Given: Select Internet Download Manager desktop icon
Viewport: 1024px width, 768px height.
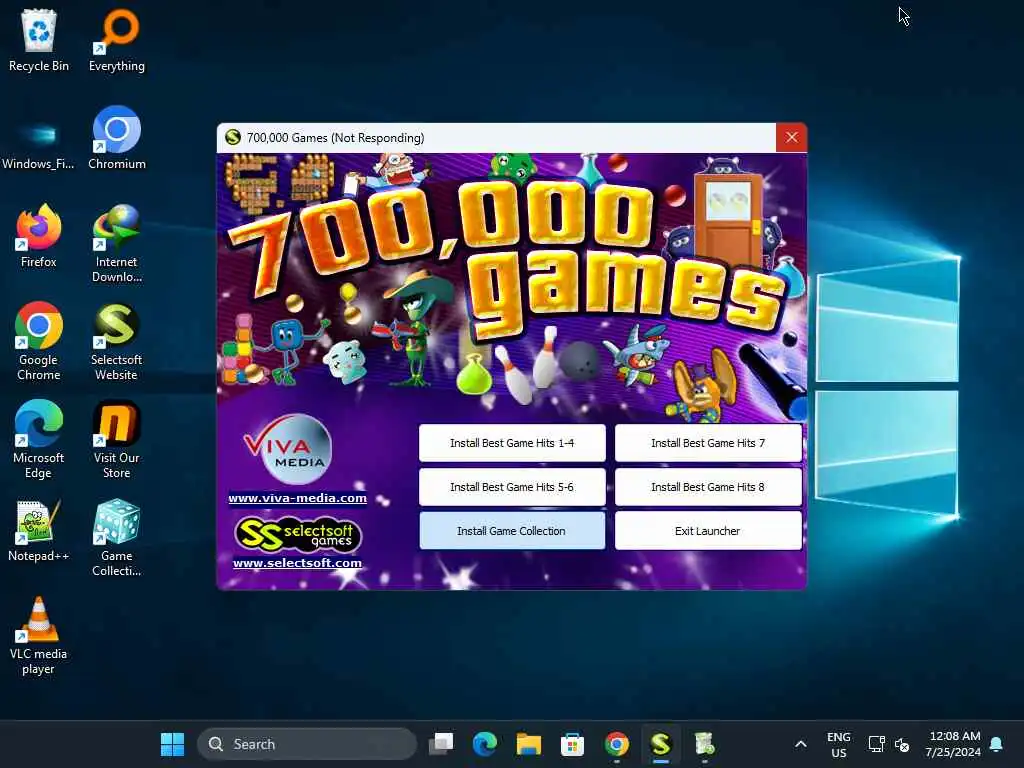Looking at the screenshot, I should pyautogui.click(x=117, y=243).
